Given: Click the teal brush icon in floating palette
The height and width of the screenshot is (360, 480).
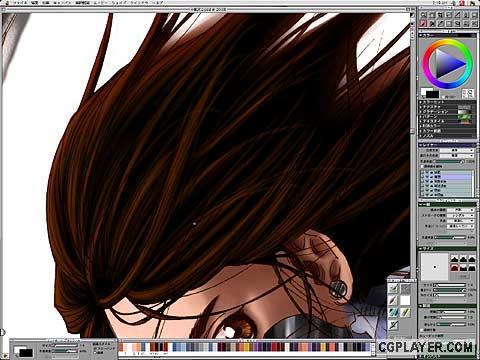Looking at the screenshot, I should pyautogui.click(x=393, y=312).
